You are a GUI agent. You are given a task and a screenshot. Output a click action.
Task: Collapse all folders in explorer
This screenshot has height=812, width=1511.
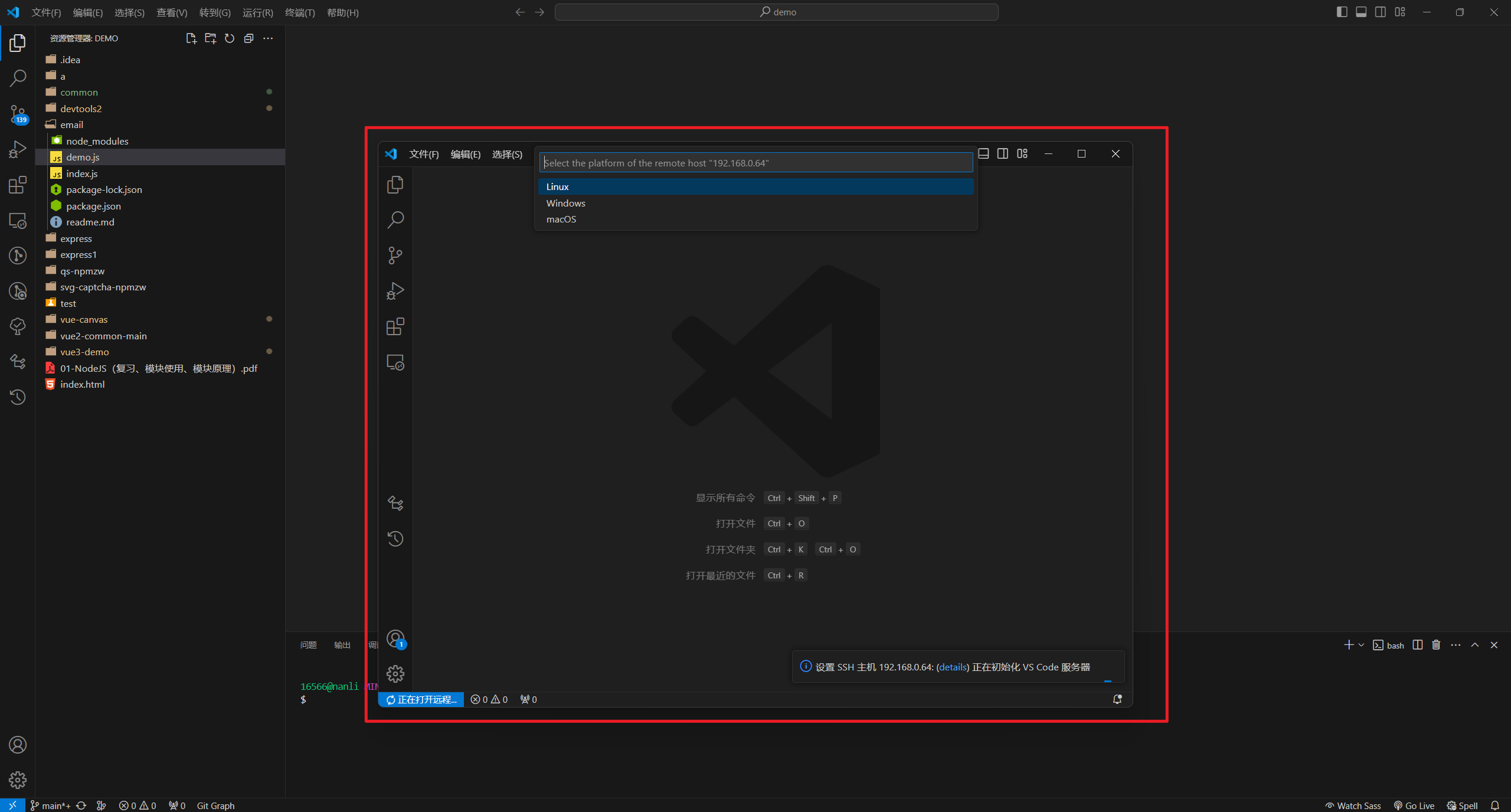[248, 38]
